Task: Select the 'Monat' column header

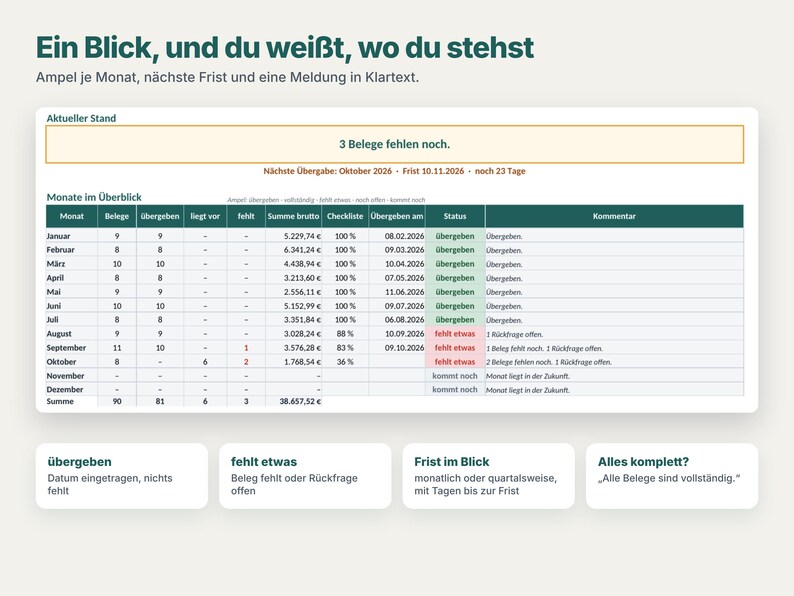Action: [71, 216]
